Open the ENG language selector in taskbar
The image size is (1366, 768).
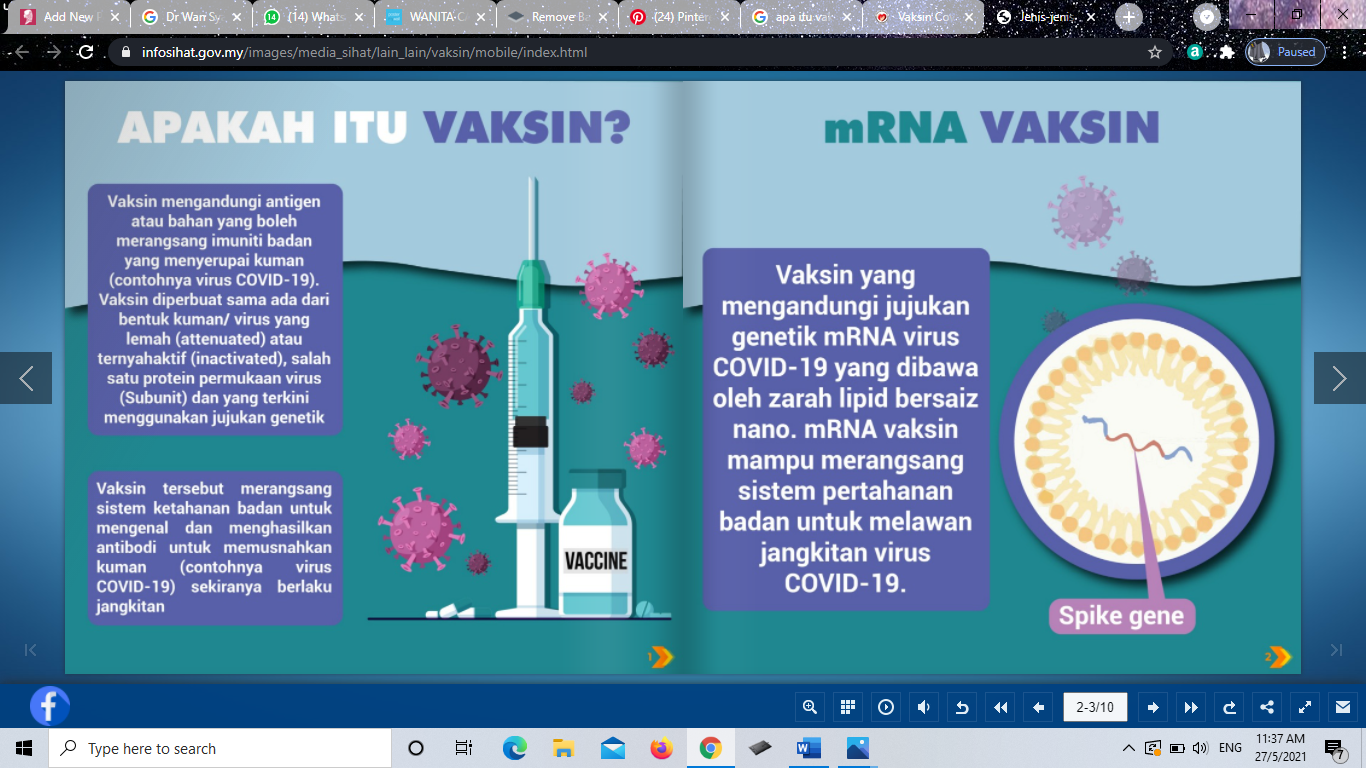tap(1231, 746)
